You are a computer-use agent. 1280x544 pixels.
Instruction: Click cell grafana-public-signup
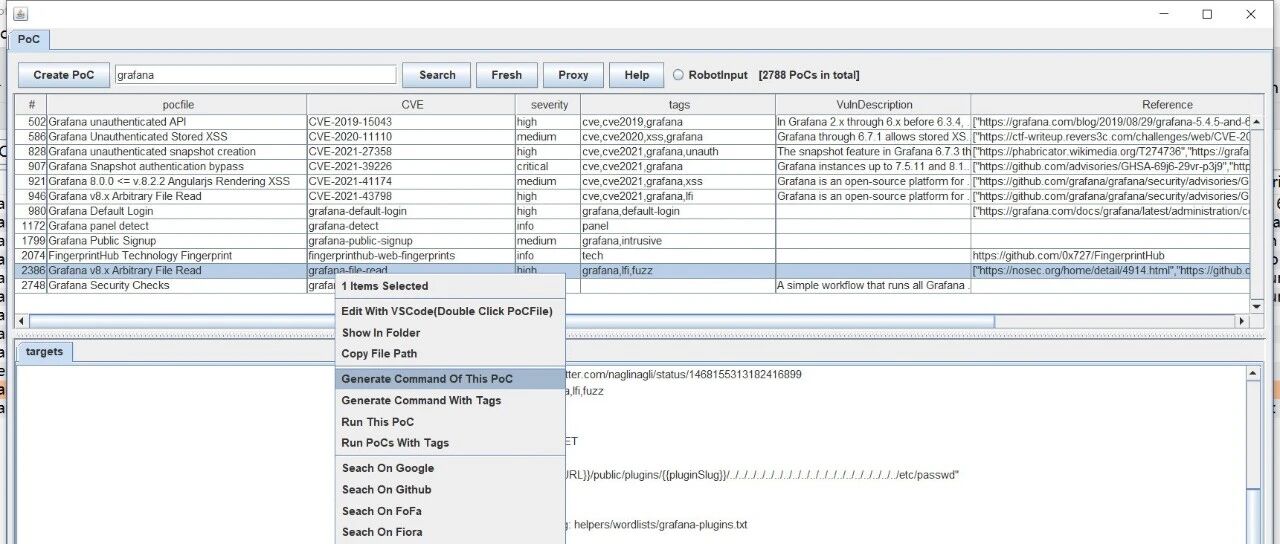pos(411,241)
